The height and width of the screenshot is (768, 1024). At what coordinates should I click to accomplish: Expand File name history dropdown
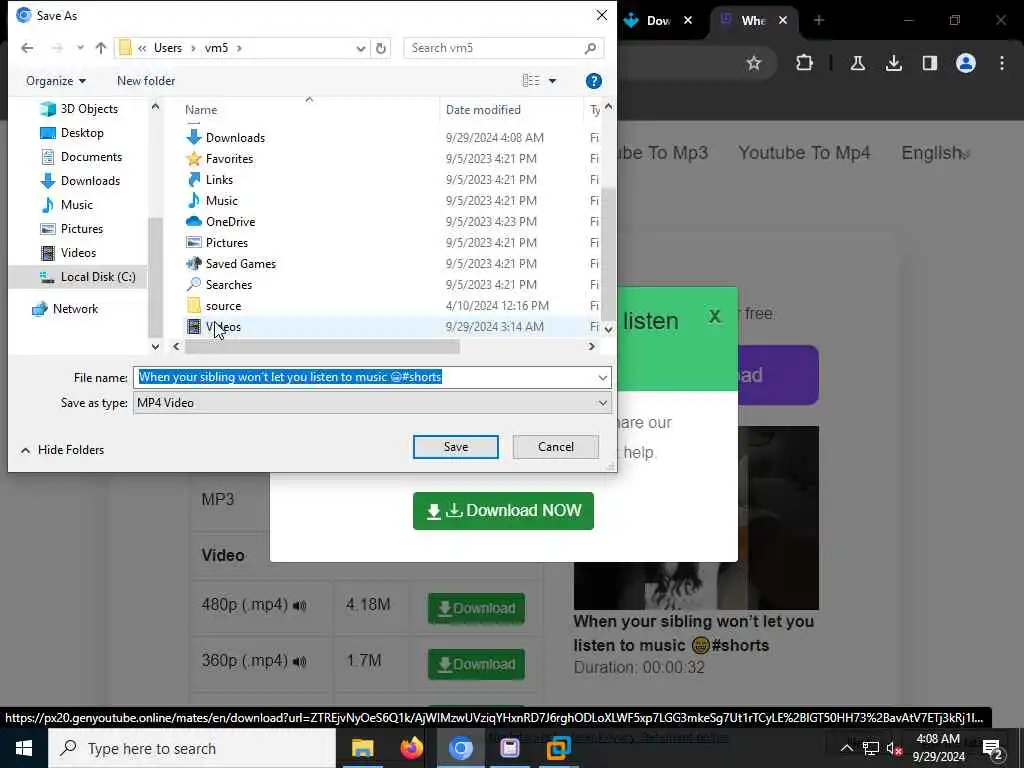(602, 377)
